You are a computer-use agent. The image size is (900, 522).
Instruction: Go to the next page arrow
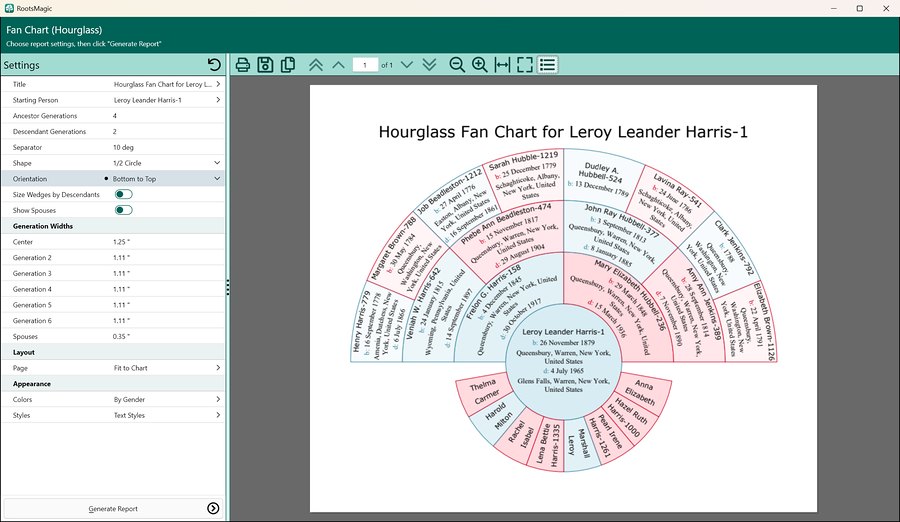tap(407, 65)
